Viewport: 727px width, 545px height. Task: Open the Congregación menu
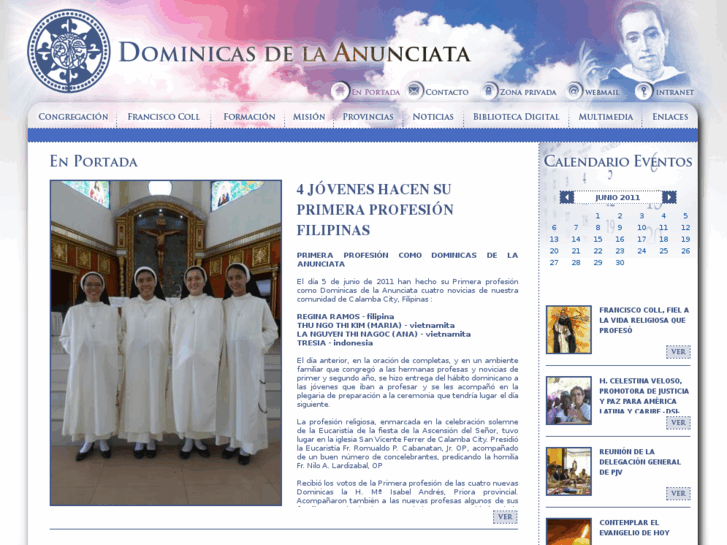click(x=73, y=117)
